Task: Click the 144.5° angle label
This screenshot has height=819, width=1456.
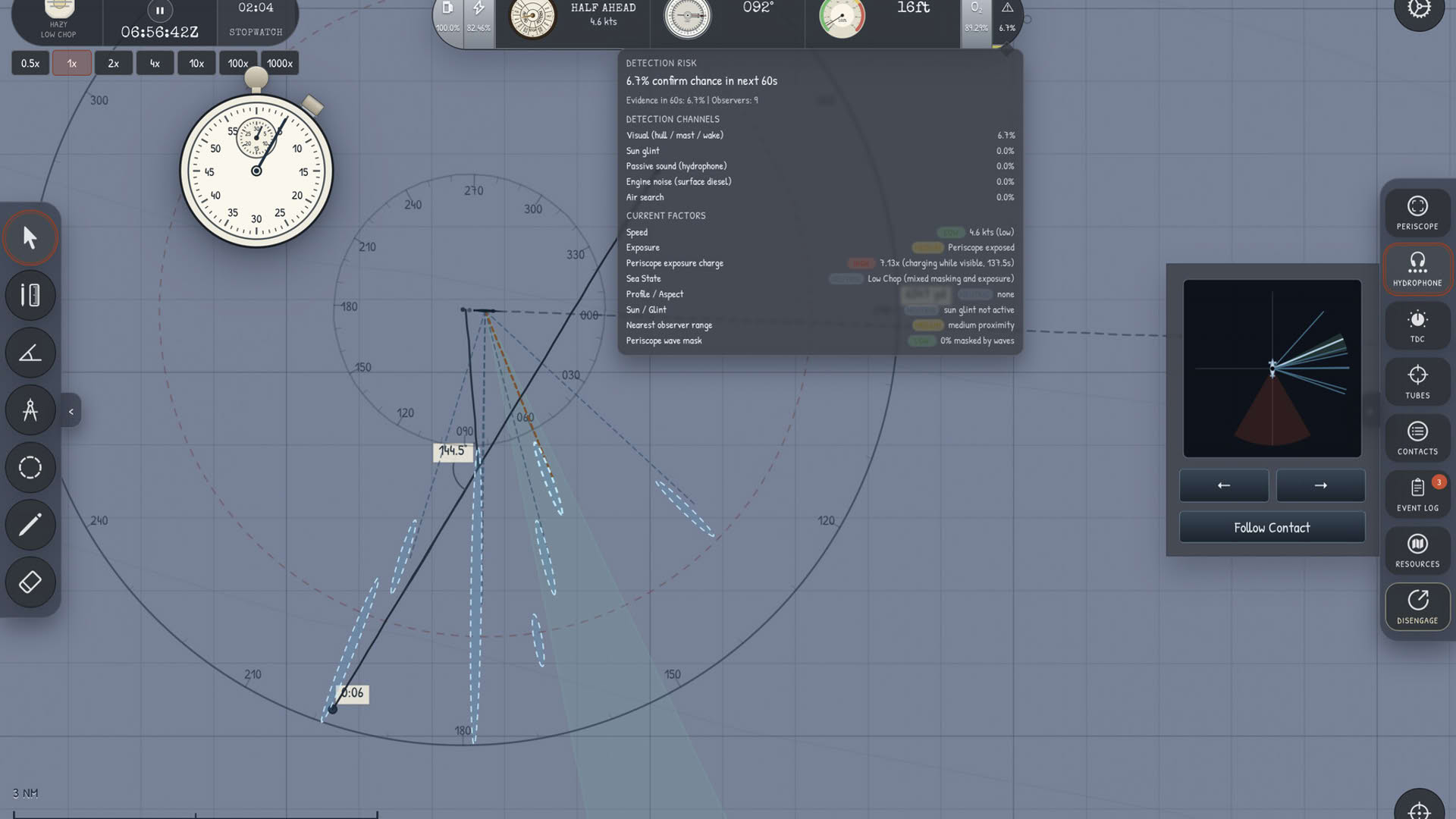Action: pos(453,451)
